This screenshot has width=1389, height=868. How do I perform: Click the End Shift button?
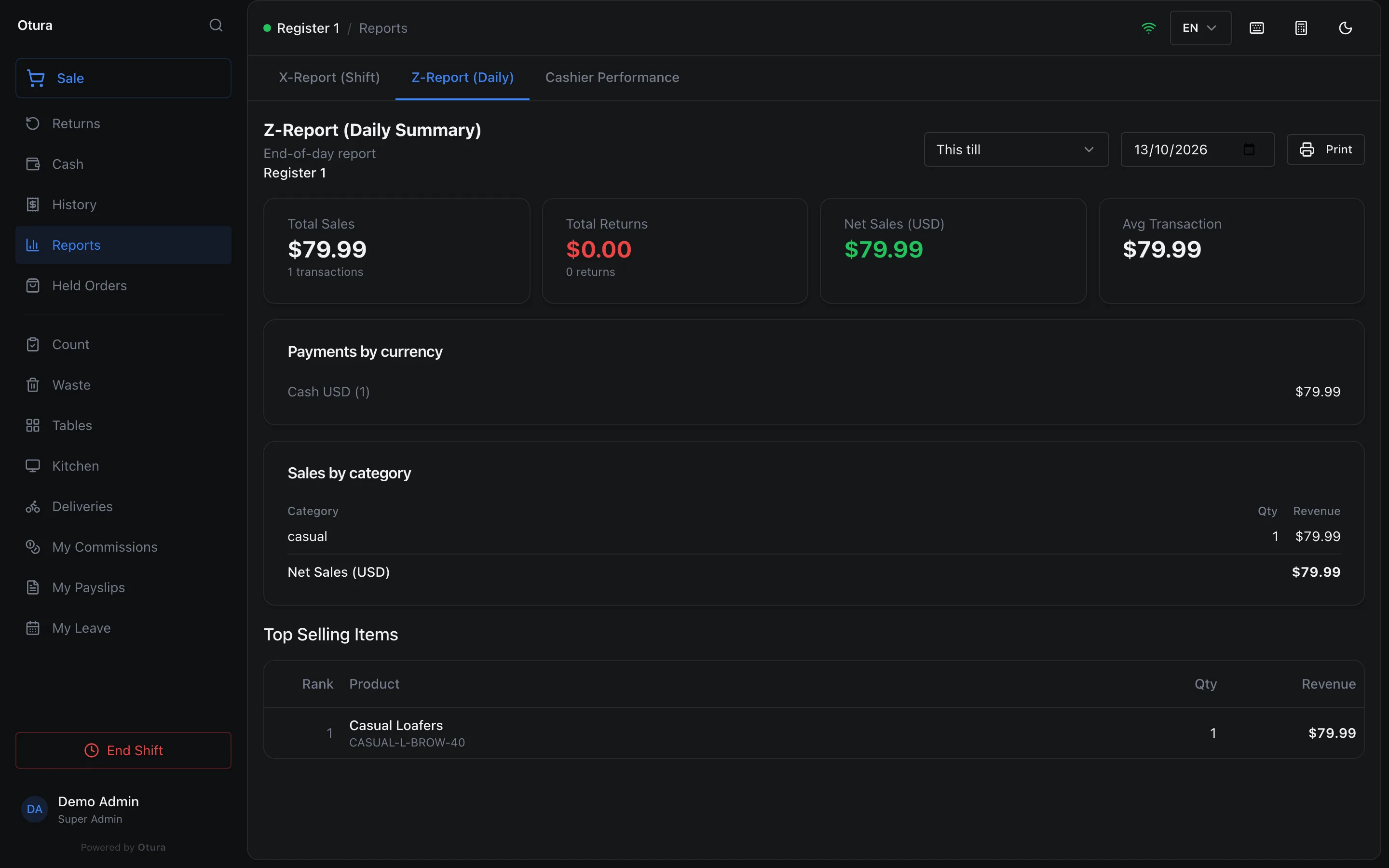[123, 750]
